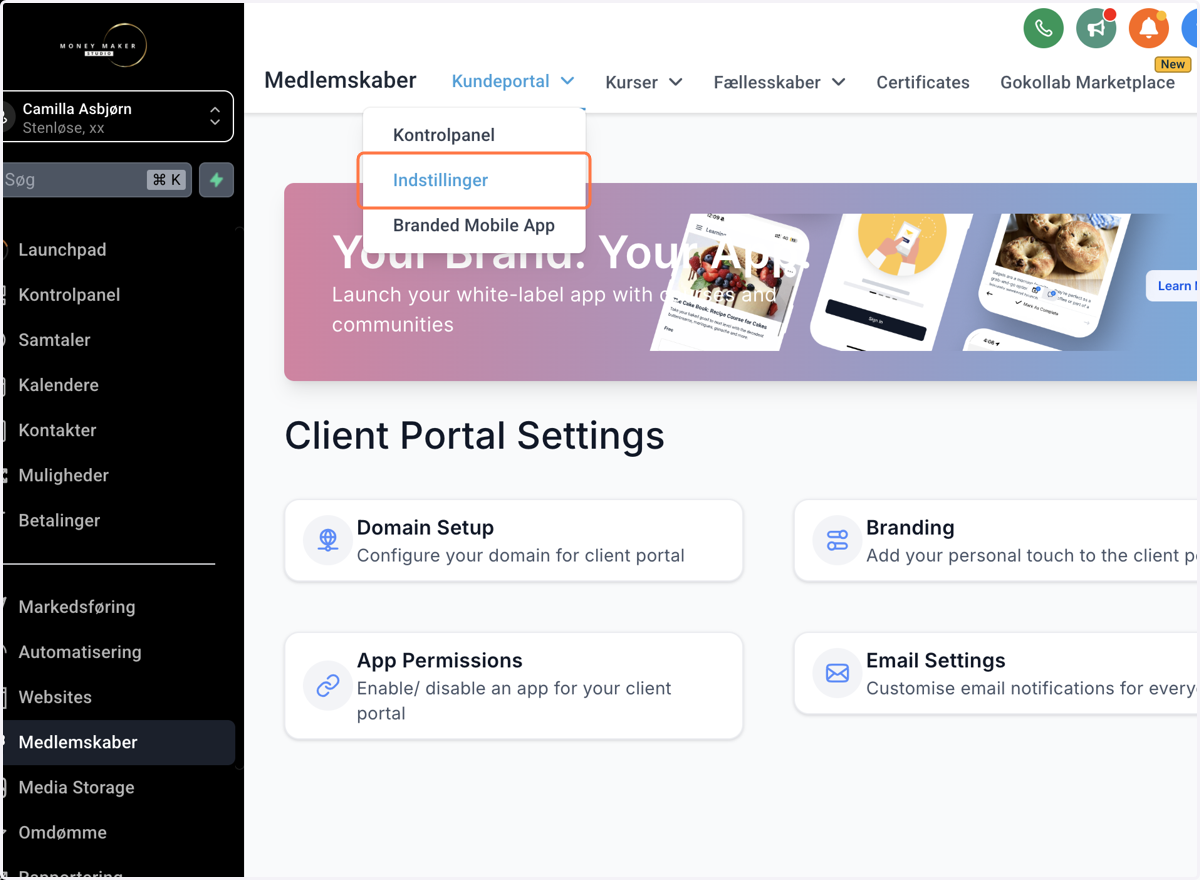Expand the Fællesskaber dropdown
Viewport: 1200px width, 880px height.
tap(779, 82)
